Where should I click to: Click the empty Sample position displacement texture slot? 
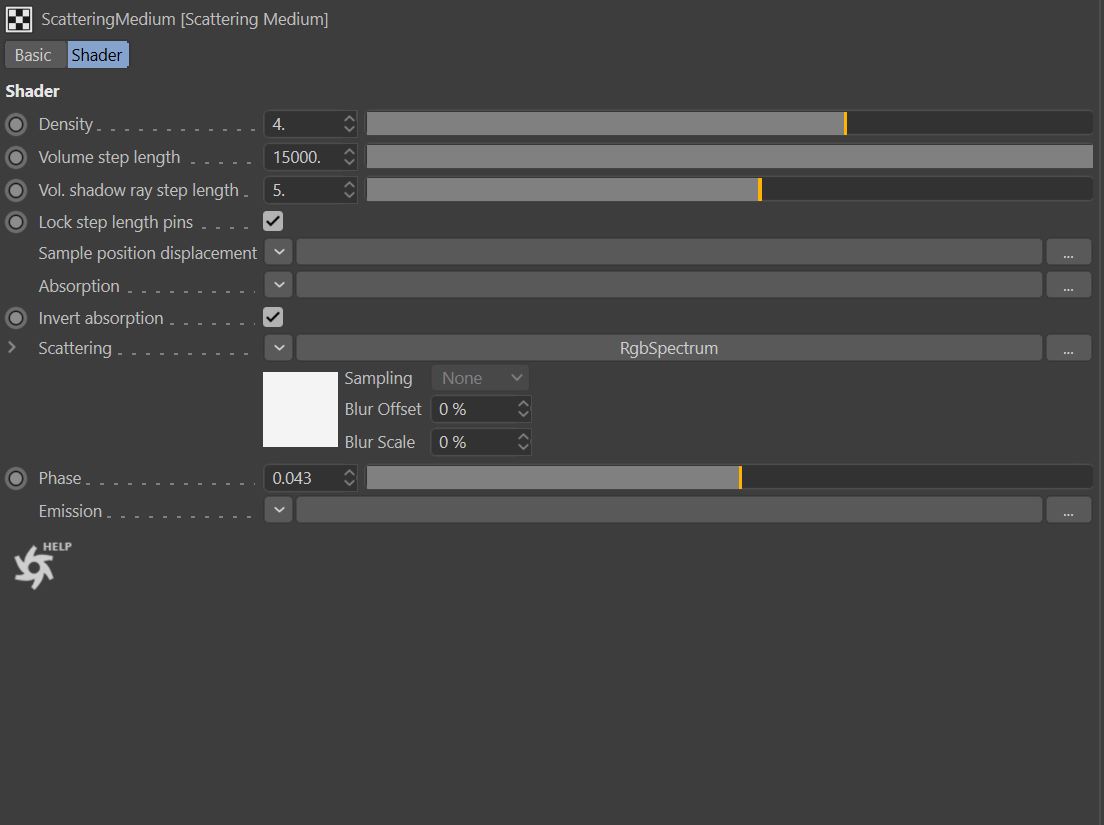click(x=669, y=252)
